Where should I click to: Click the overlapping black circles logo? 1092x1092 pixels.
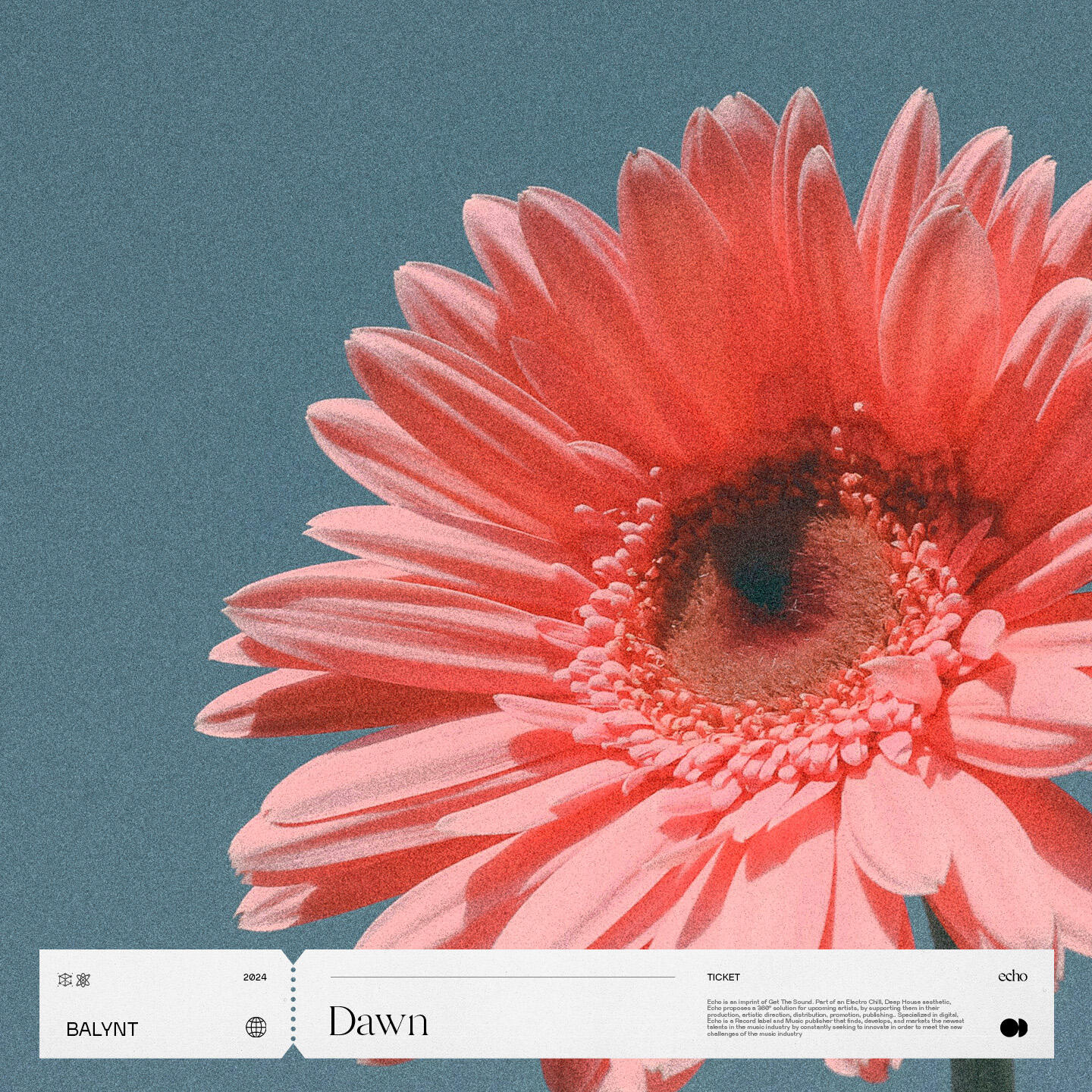click(1013, 1028)
